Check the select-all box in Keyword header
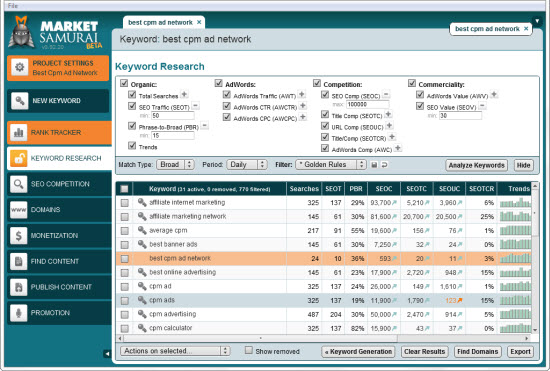 pos(124,189)
